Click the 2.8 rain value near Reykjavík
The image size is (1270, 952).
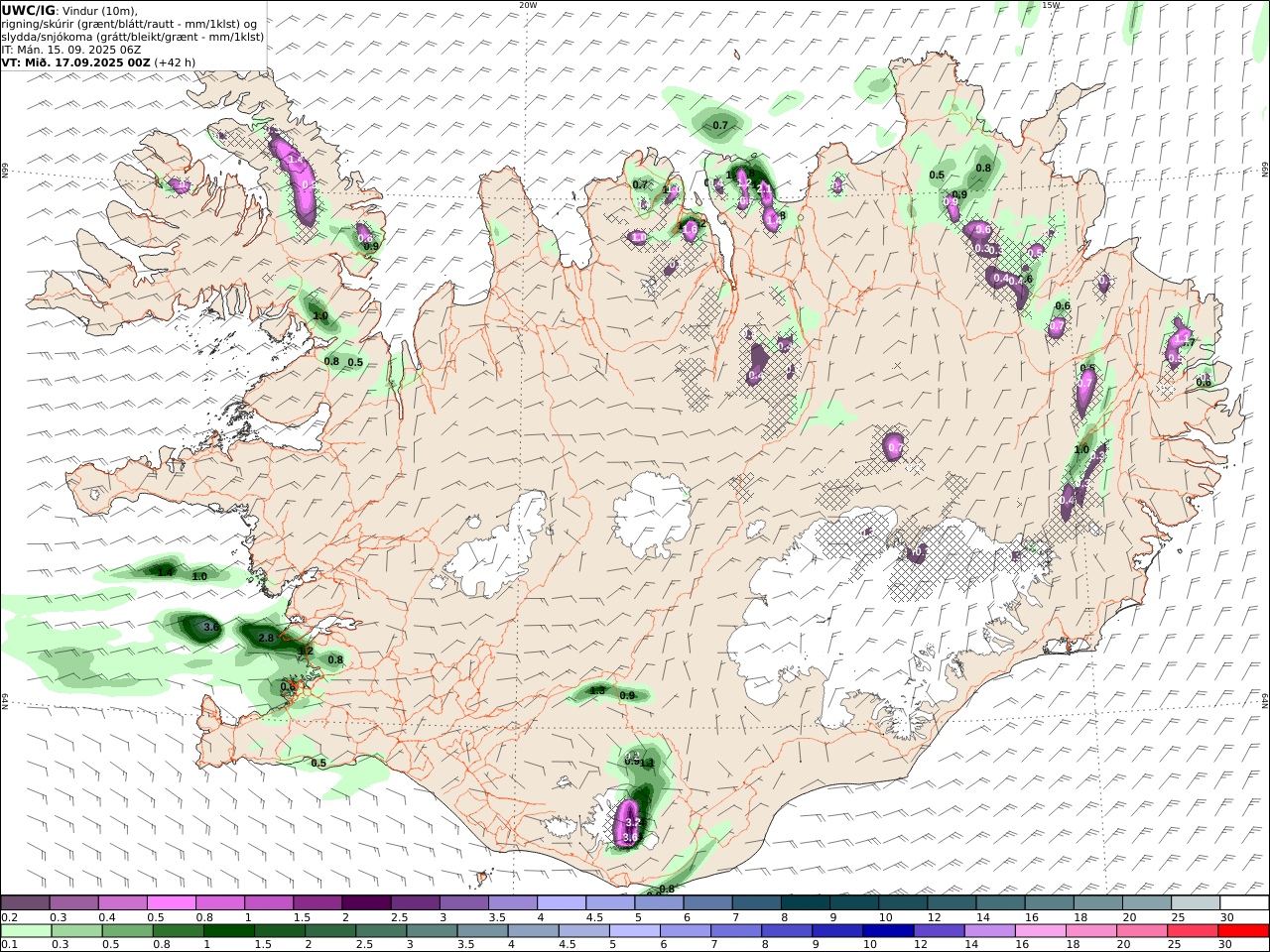pos(266,638)
